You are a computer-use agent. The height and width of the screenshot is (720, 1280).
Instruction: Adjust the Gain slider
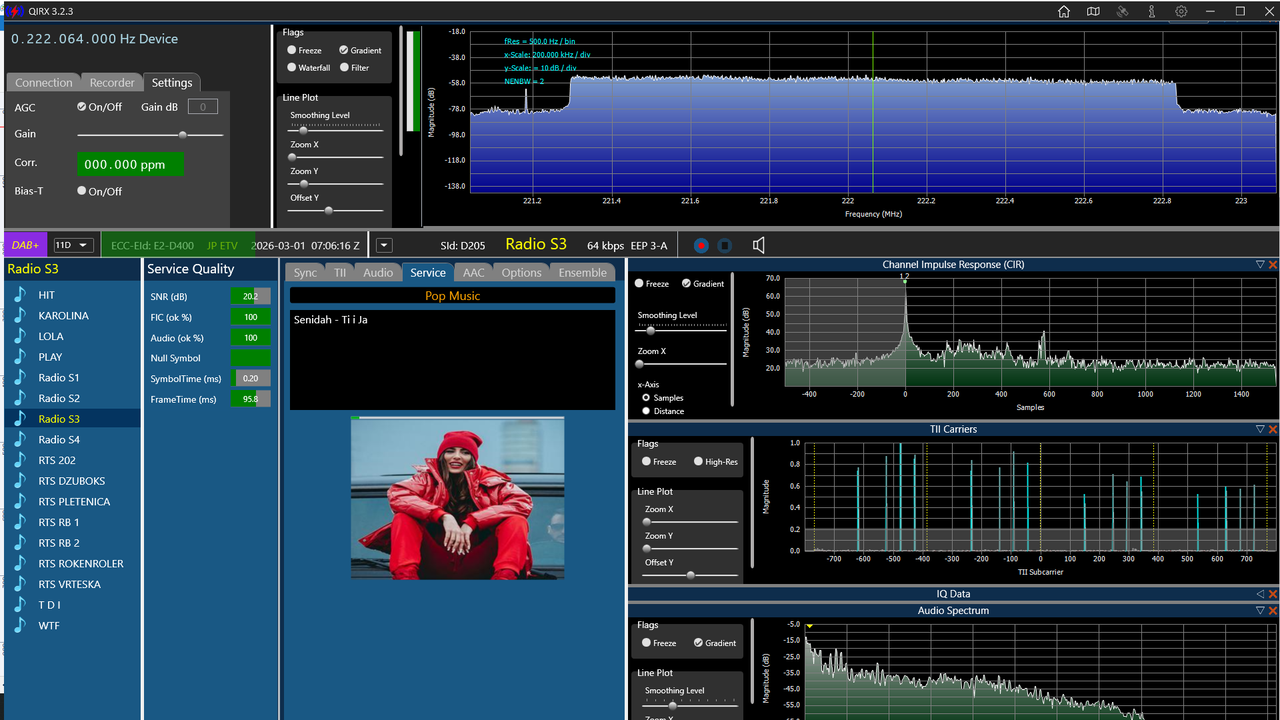150,134
